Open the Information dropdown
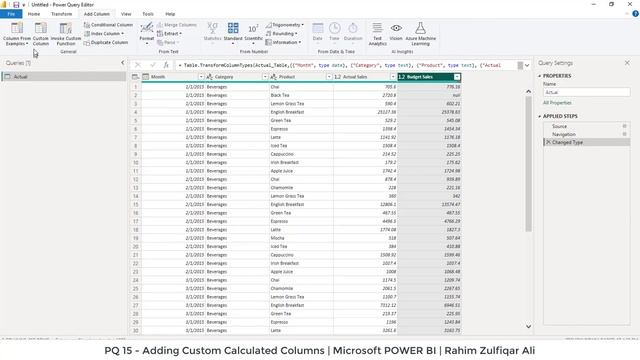Screen dimensions: 640x360 click(300, 42)
